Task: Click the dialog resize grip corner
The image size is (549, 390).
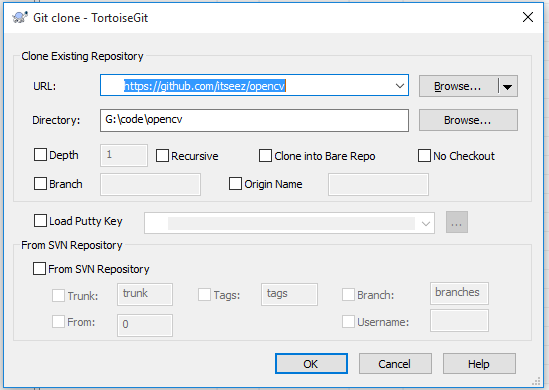Action: click(536, 382)
